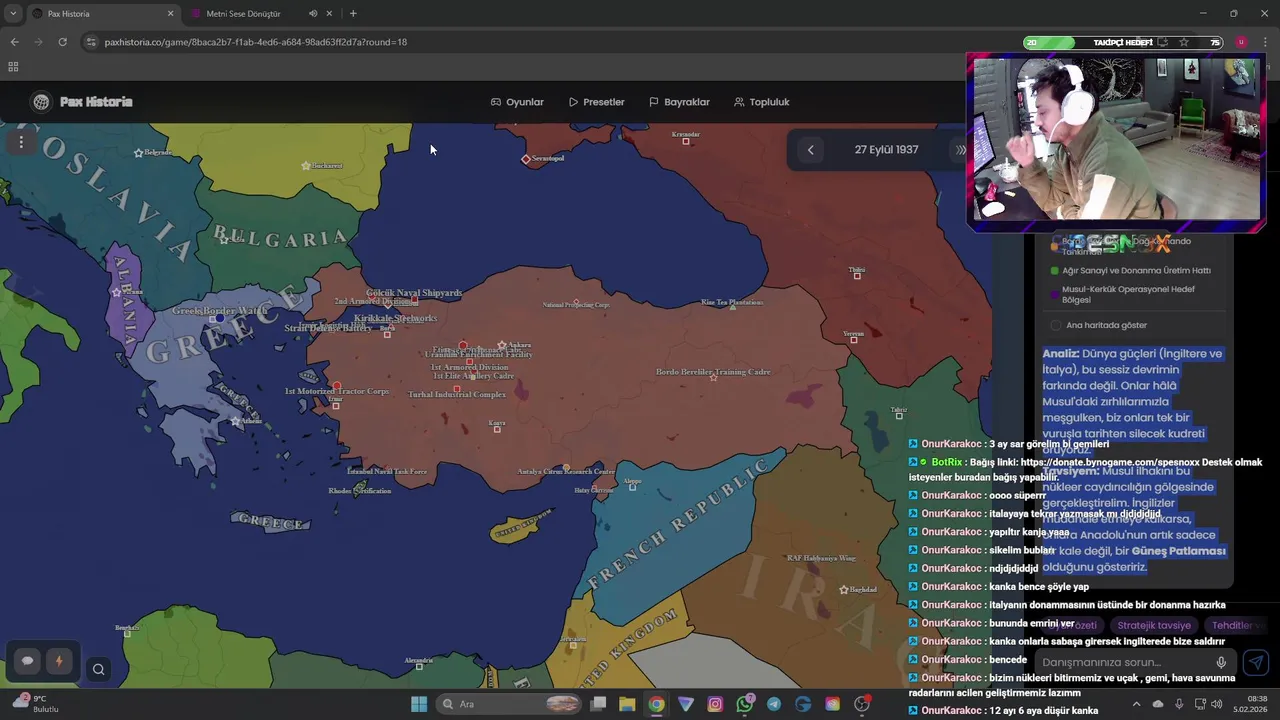Select Rize Tea Plantations marker

pos(732,303)
